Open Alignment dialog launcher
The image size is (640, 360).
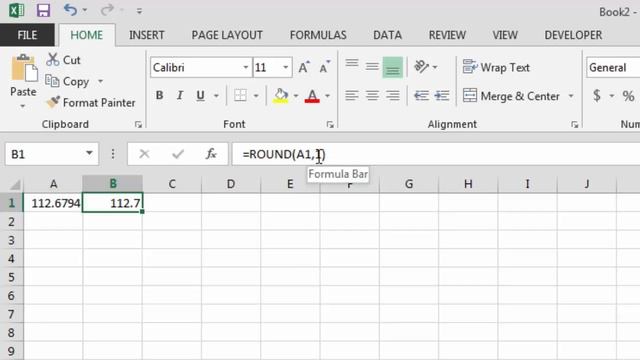575,124
